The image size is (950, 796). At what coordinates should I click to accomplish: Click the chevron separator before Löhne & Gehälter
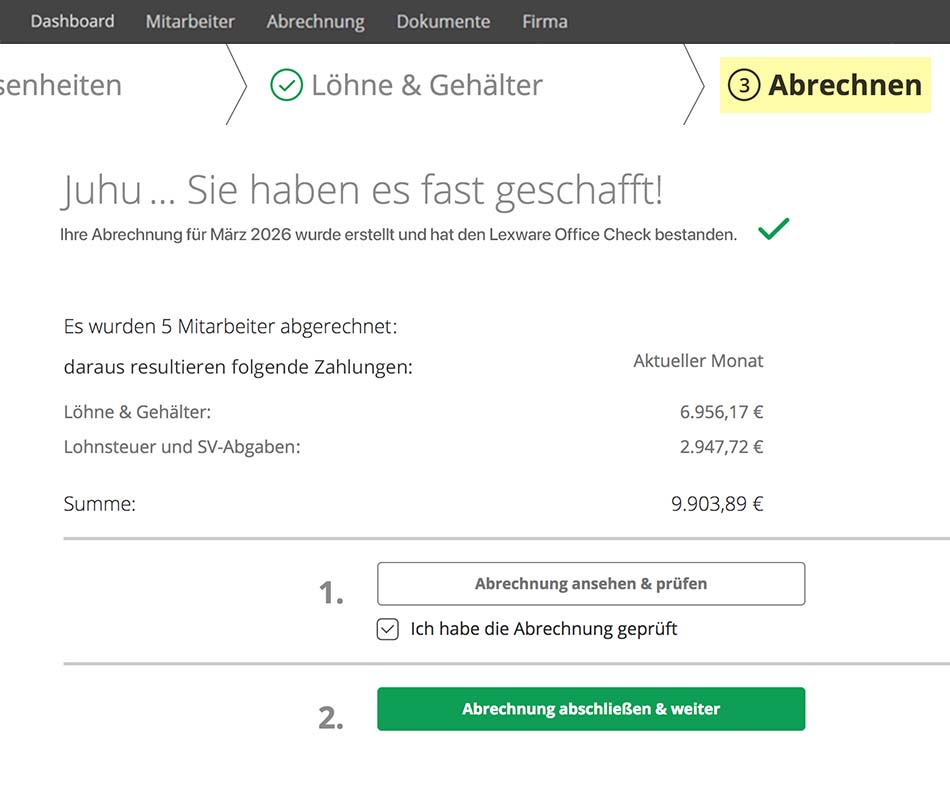click(x=238, y=85)
